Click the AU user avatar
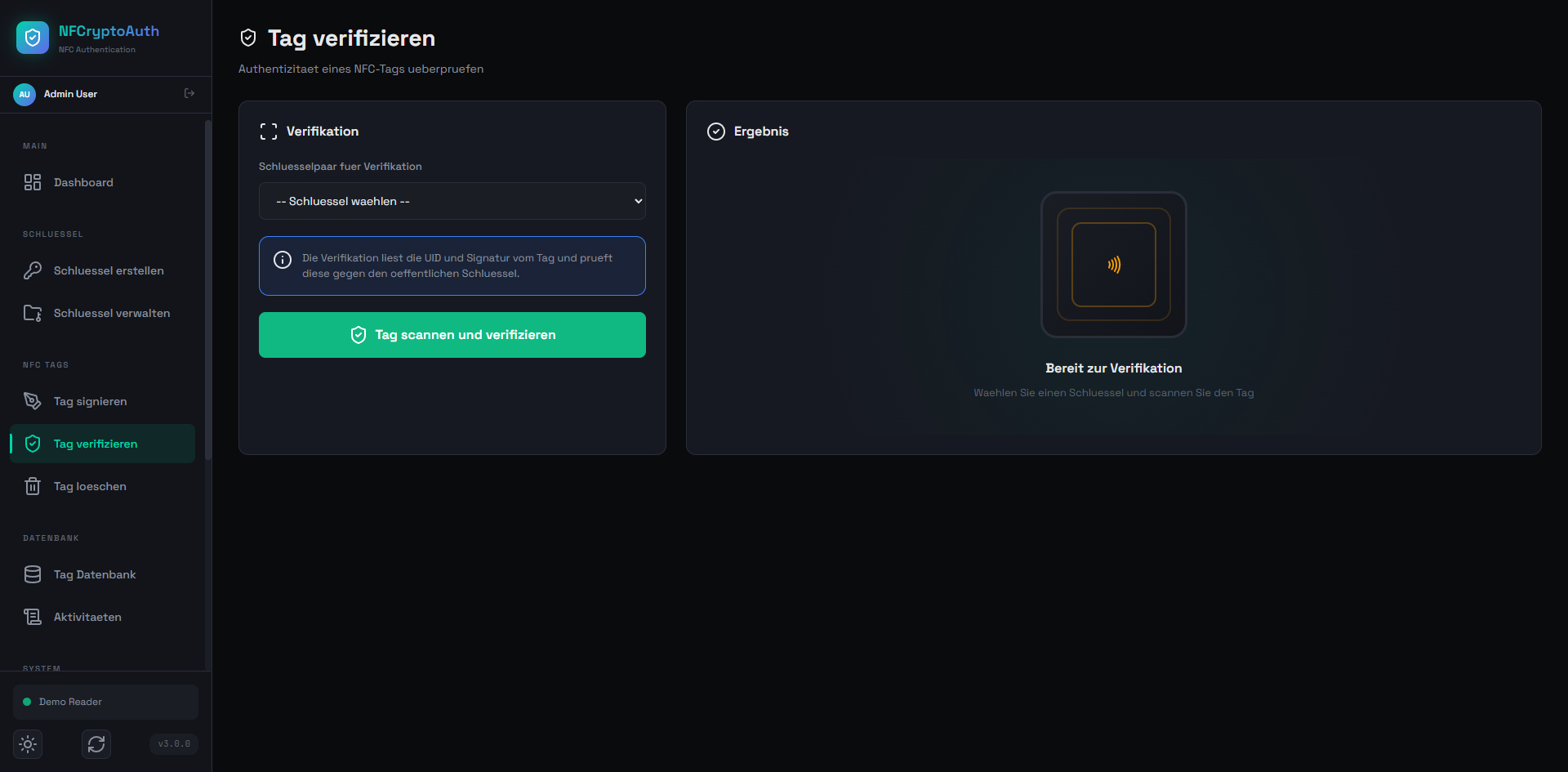1568x772 pixels. tap(24, 94)
